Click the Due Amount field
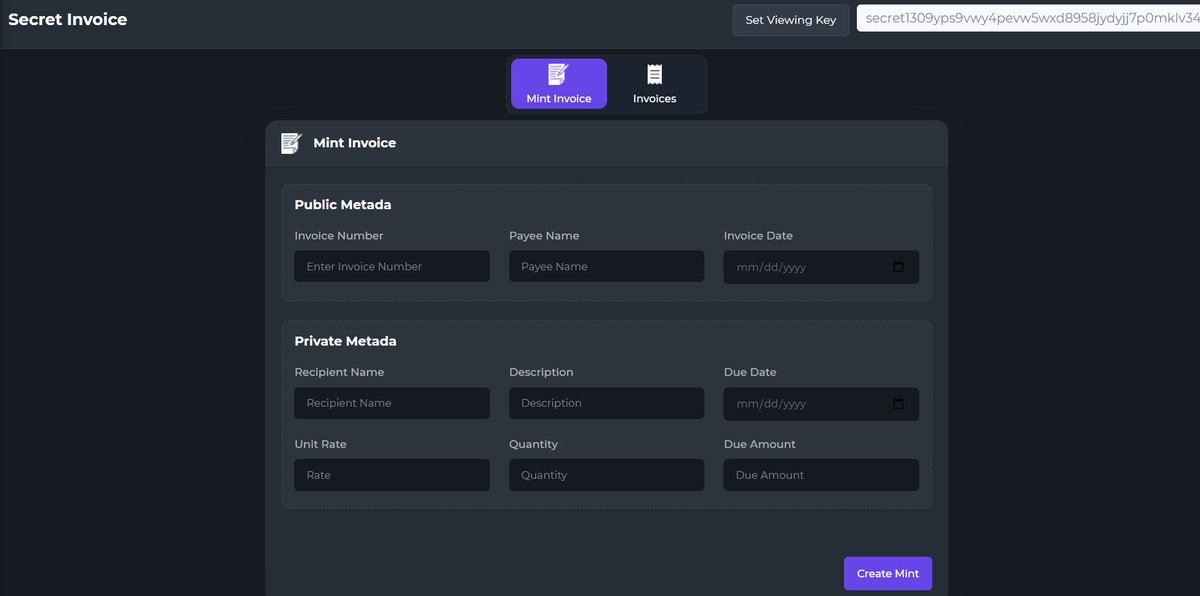 pyautogui.click(x=820, y=474)
